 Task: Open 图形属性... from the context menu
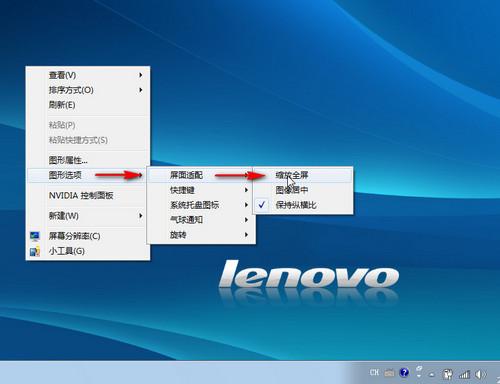pyautogui.click(x=88, y=160)
